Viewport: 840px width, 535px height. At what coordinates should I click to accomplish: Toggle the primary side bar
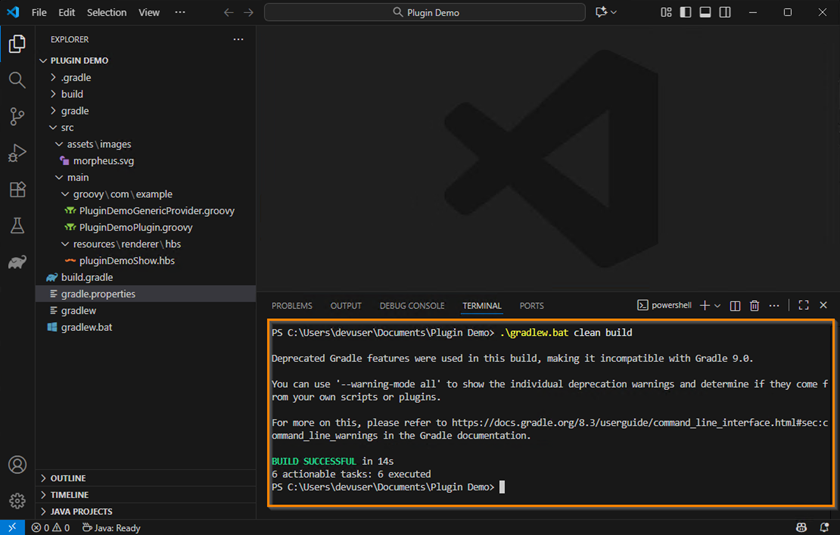tap(685, 12)
